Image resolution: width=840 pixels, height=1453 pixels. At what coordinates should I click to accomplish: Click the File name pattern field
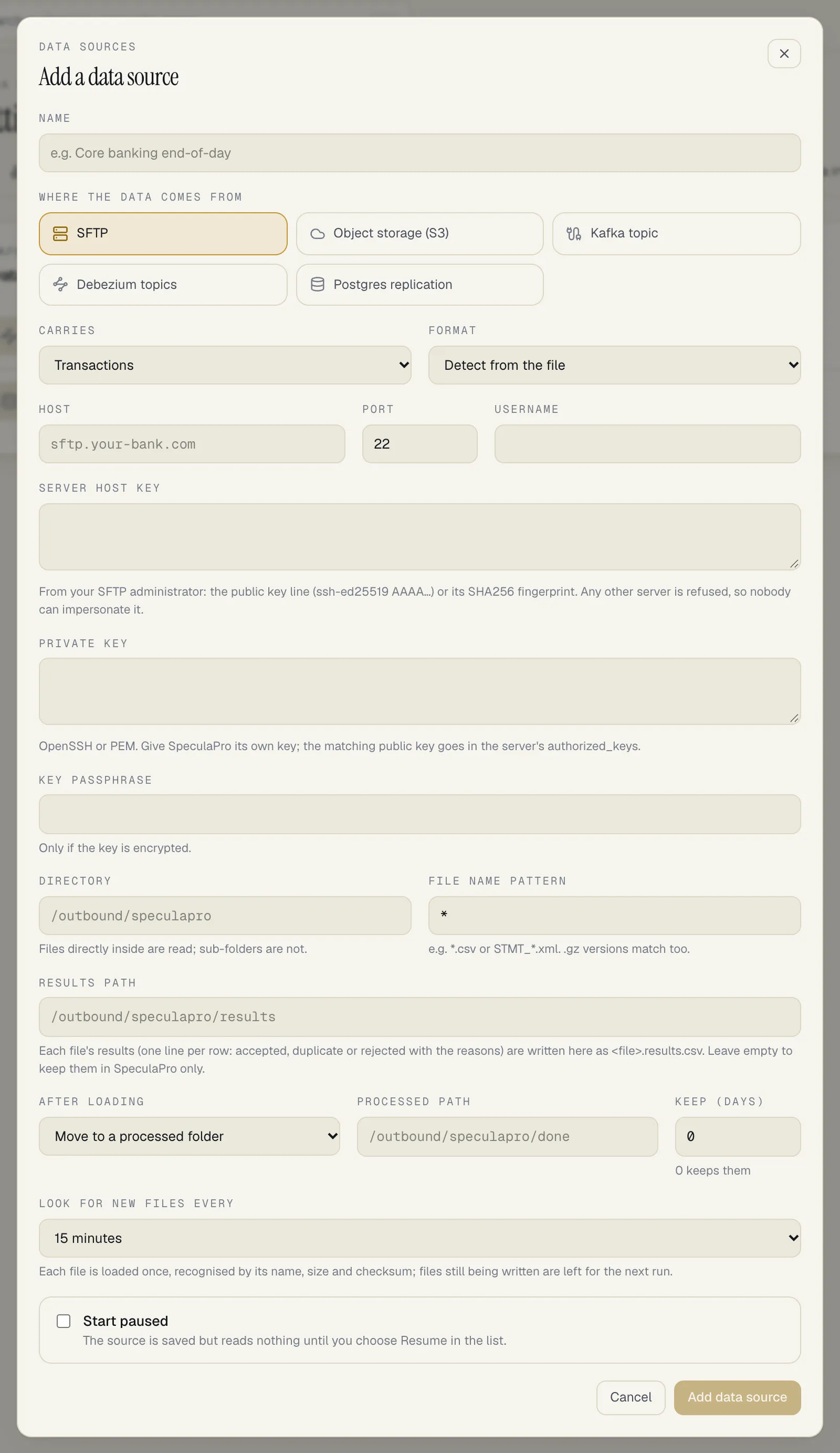[614, 916]
